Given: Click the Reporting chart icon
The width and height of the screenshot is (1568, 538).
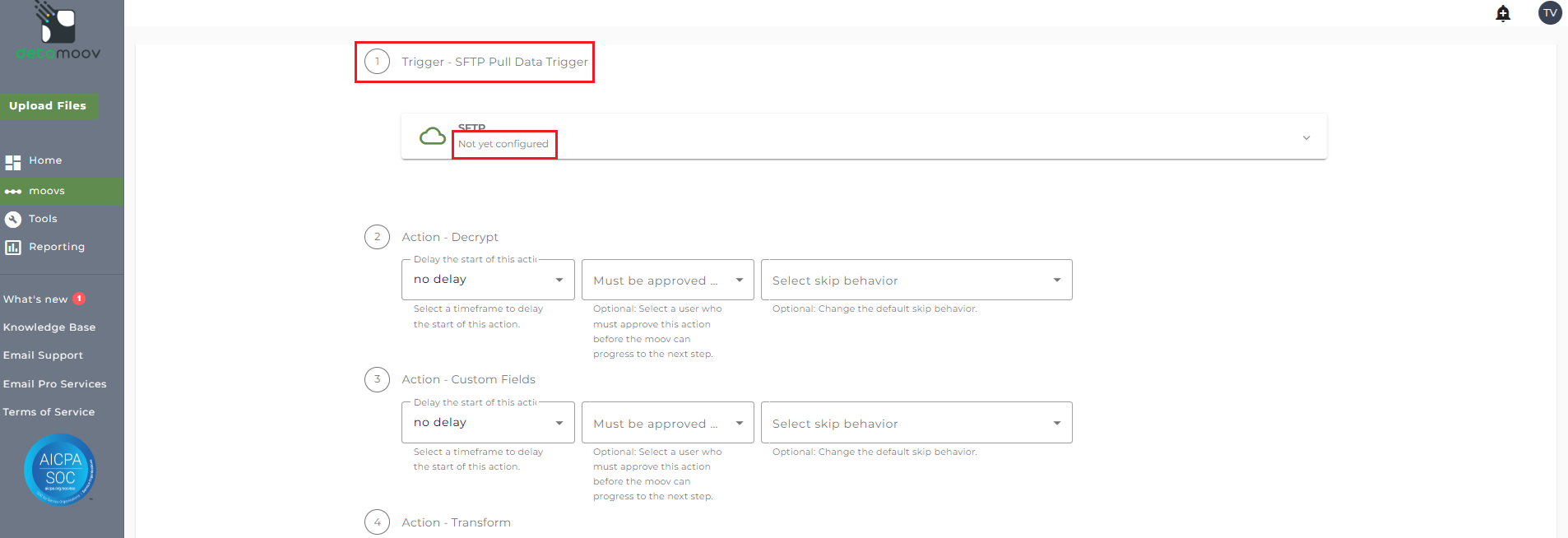Looking at the screenshot, I should (13, 248).
